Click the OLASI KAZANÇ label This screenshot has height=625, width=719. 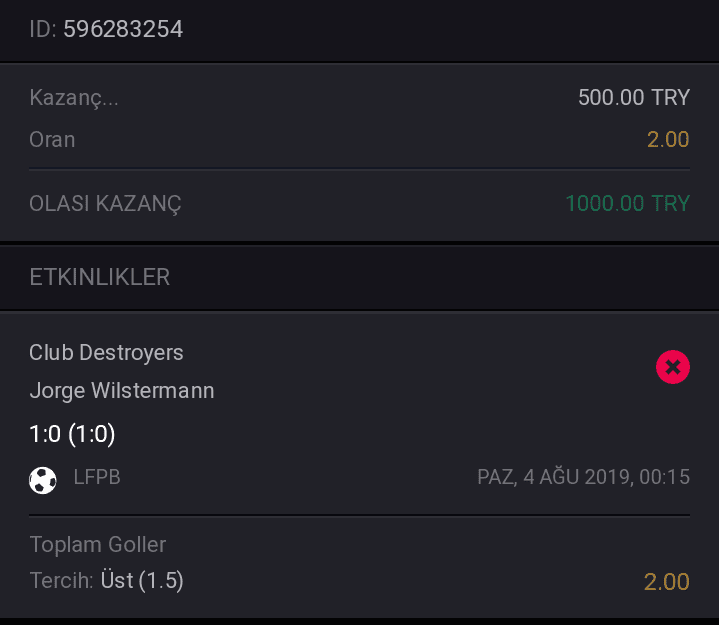pyautogui.click(x=105, y=204)
